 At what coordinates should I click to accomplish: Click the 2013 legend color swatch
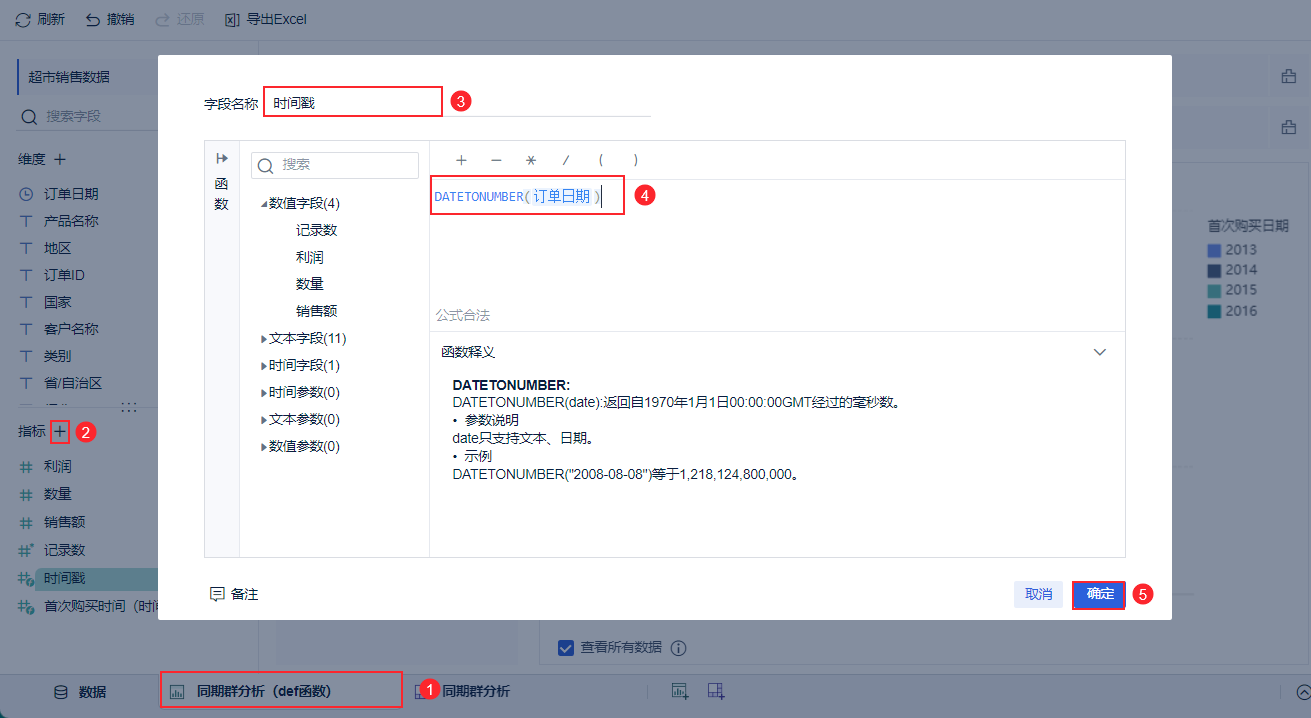coord(1214,250)
